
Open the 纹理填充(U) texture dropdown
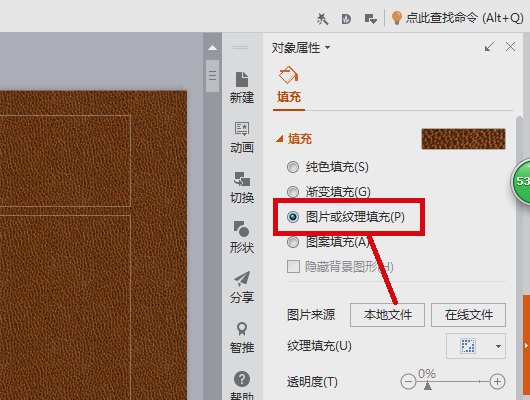pos(476,346)
